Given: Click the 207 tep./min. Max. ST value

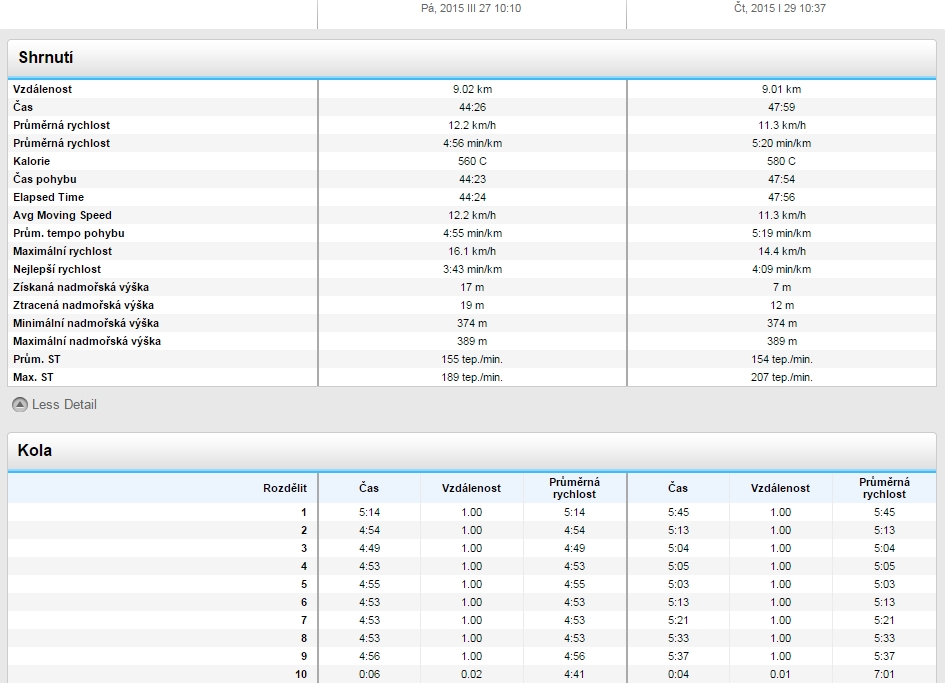Looking at the screenshot, I should [x=780, y=377].
